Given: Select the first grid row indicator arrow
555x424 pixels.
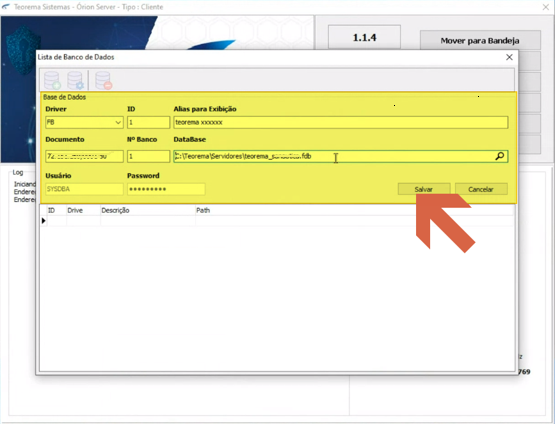Looking at the screenshot, I should 44,220.
